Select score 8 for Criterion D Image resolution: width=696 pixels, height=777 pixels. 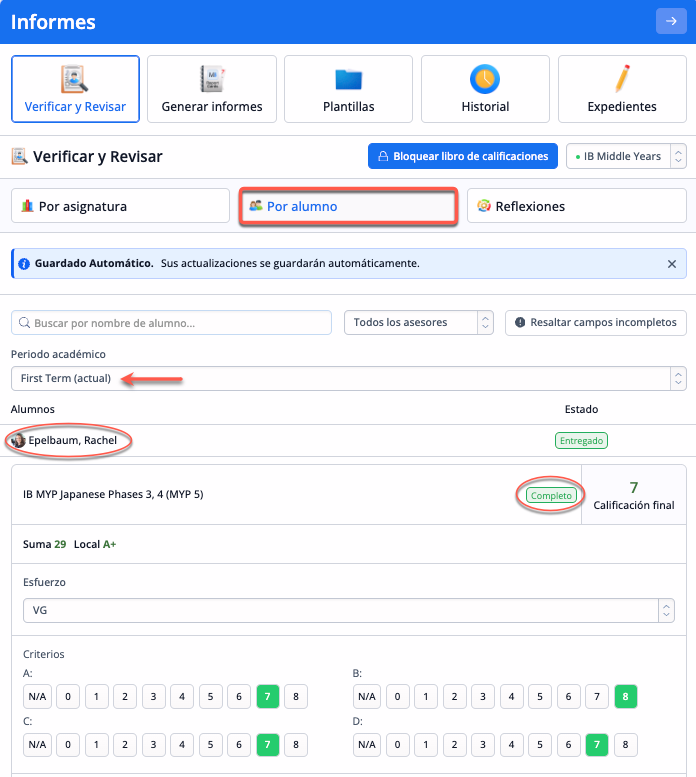coord(625,744)
